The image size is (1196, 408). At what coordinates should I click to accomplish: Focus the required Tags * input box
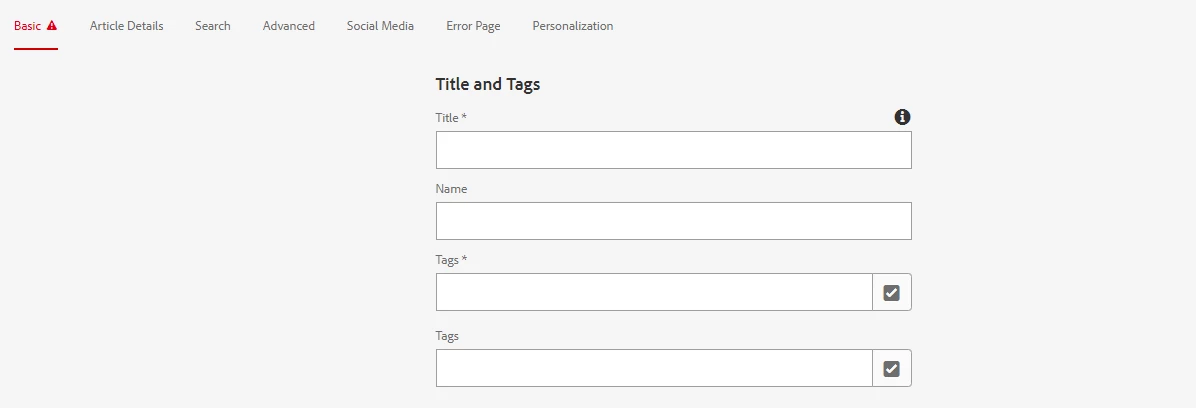(654, 292)
